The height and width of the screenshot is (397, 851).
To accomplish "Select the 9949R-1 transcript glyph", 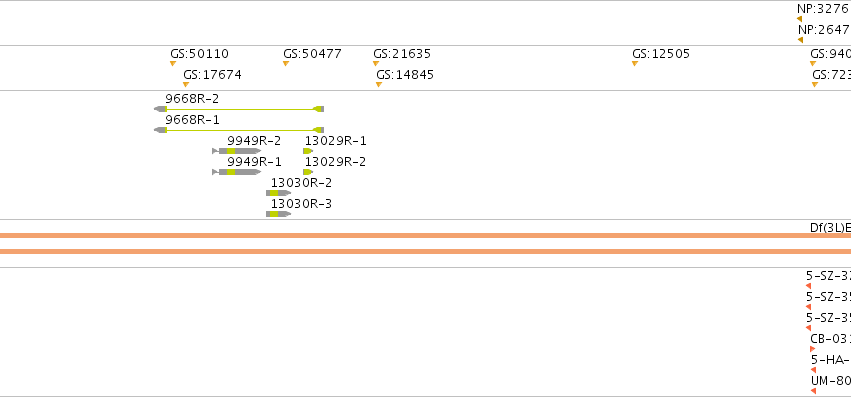I will click(x=237, y=172).
